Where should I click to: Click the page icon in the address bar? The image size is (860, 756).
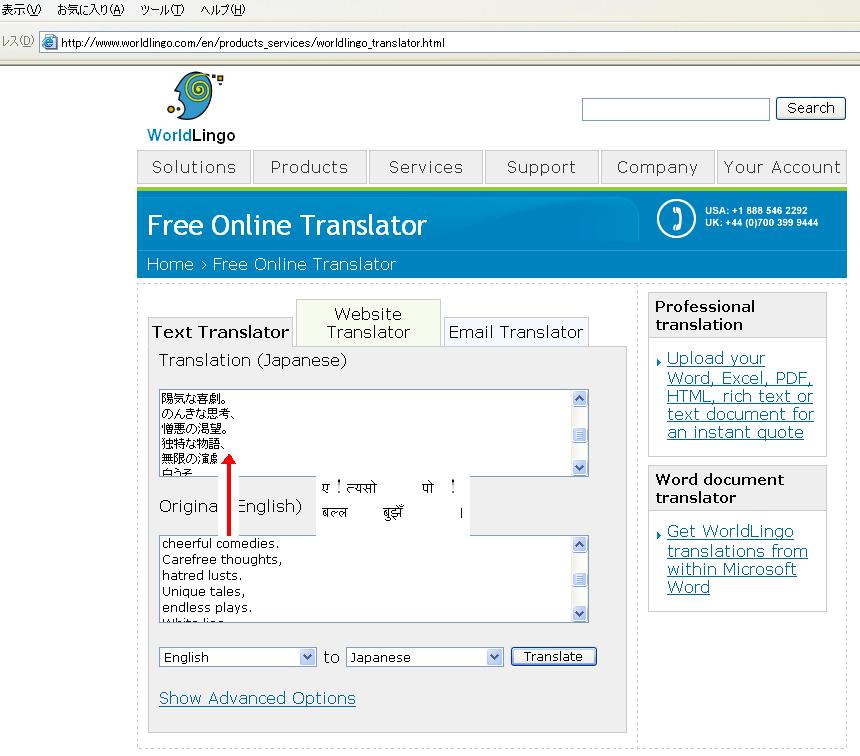(48, 43)
